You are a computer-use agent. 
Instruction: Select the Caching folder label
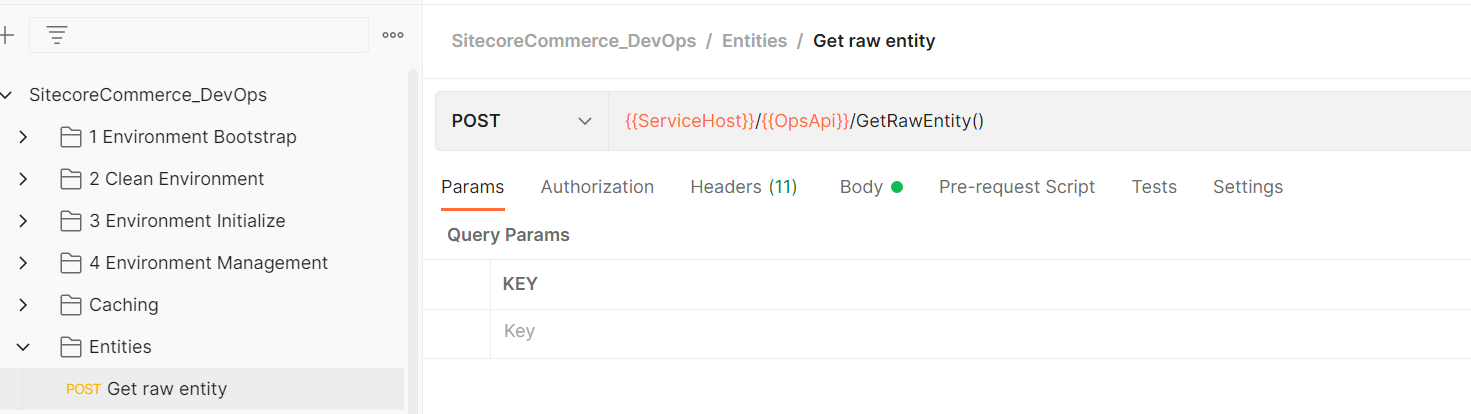(x=124, y=305)
